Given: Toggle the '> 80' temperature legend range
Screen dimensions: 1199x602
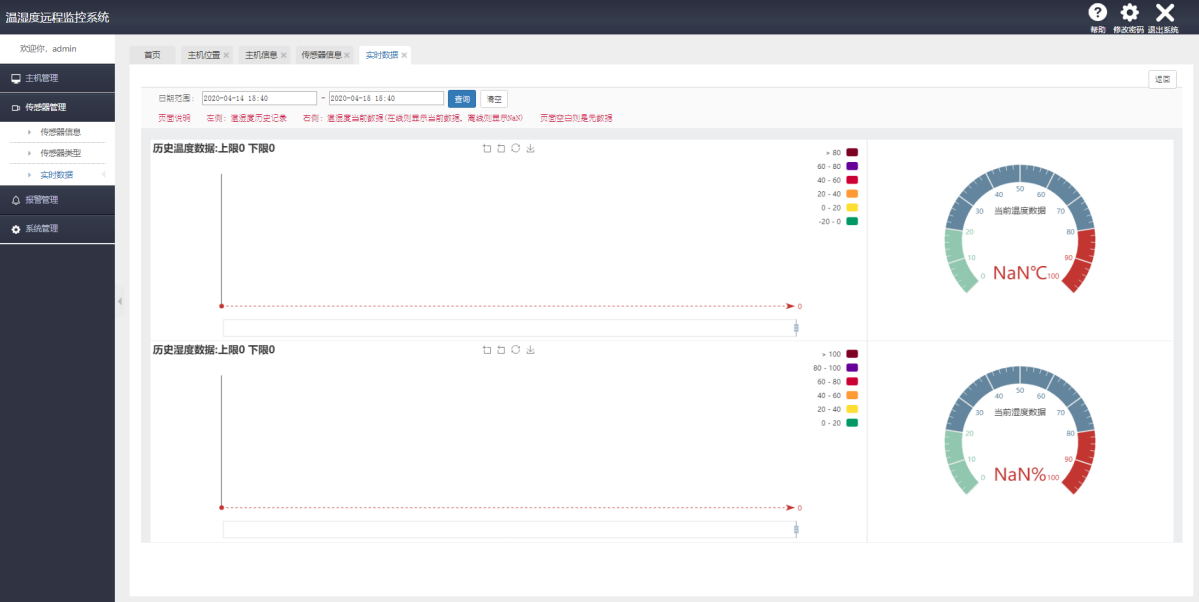Looking at the screenshot, I should (x=852, y=152).
